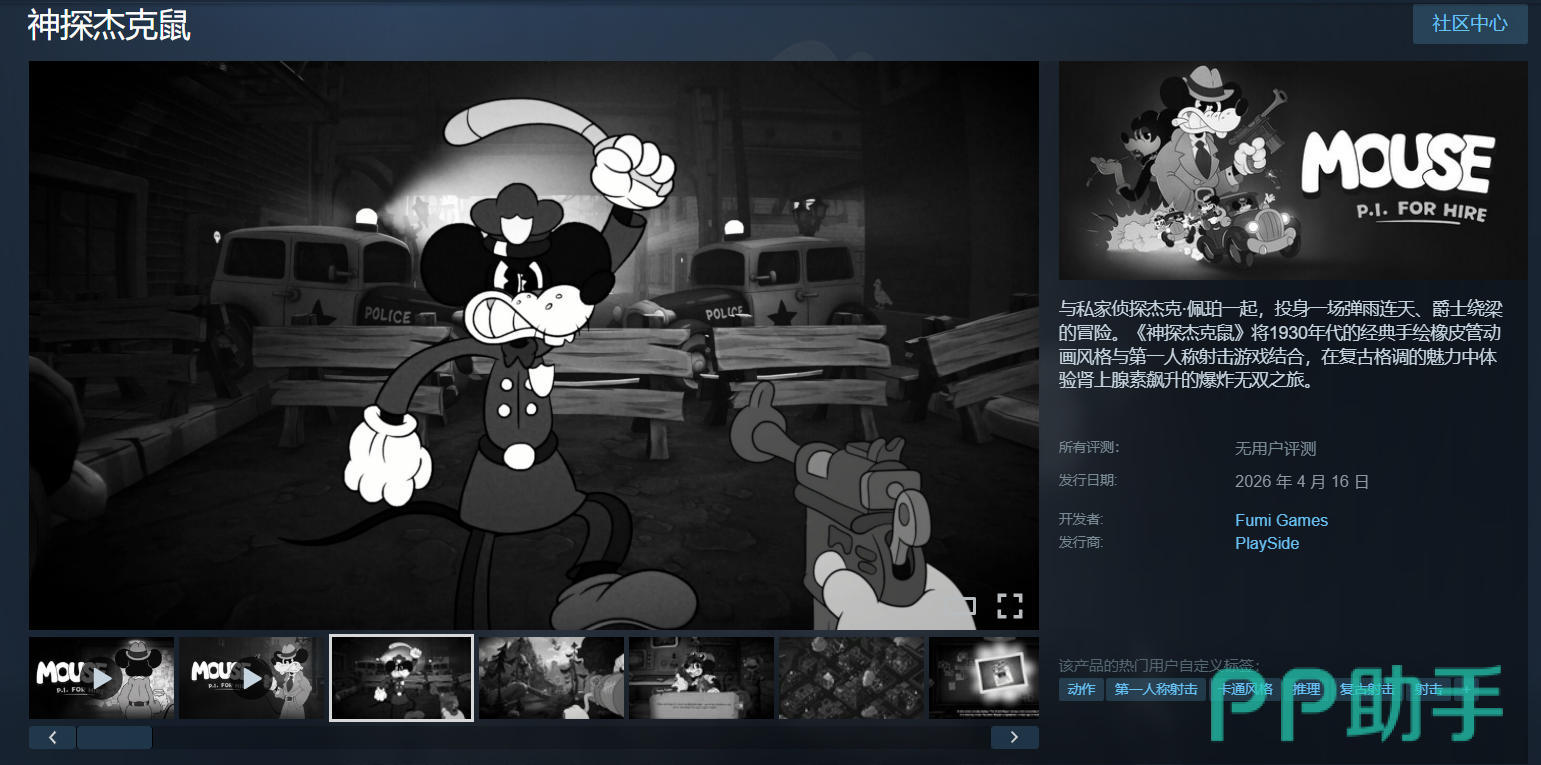Click the 发行商: label
1541x765 pixels.
[x=1081, y=542]
